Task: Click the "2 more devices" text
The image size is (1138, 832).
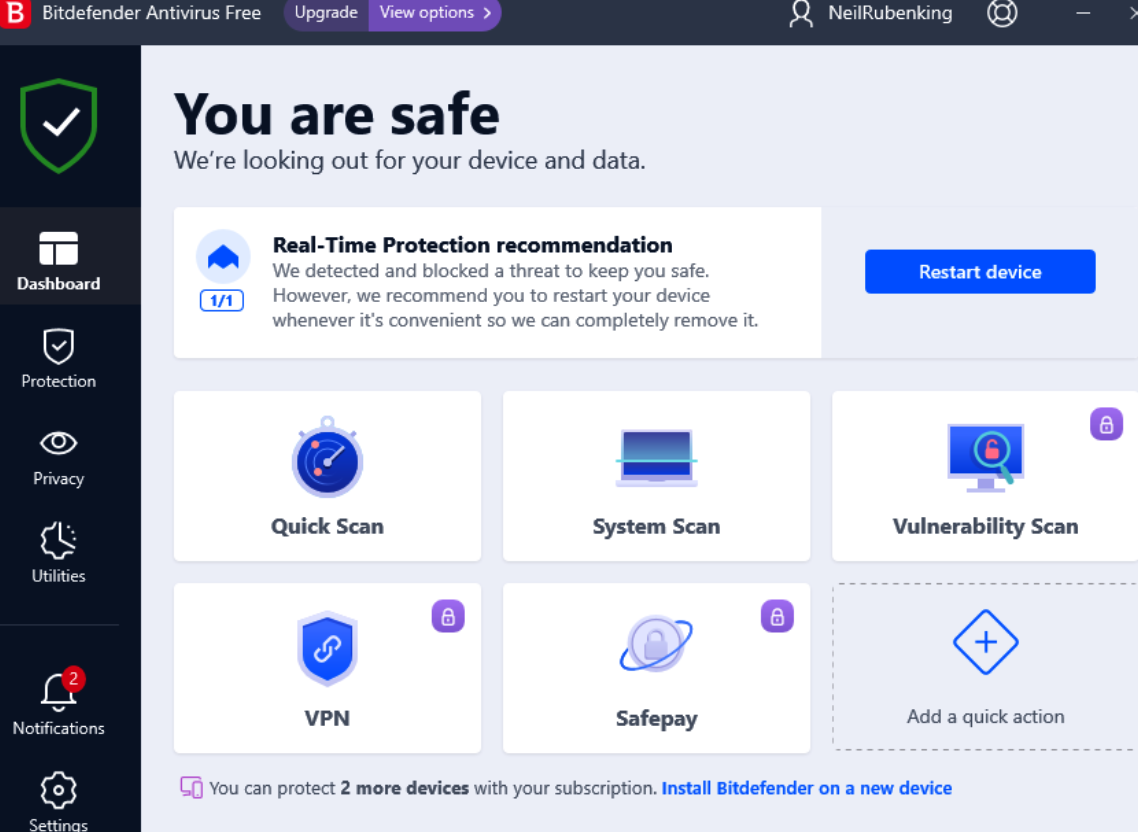Action: pyautogui.click(x=404, y=788)
